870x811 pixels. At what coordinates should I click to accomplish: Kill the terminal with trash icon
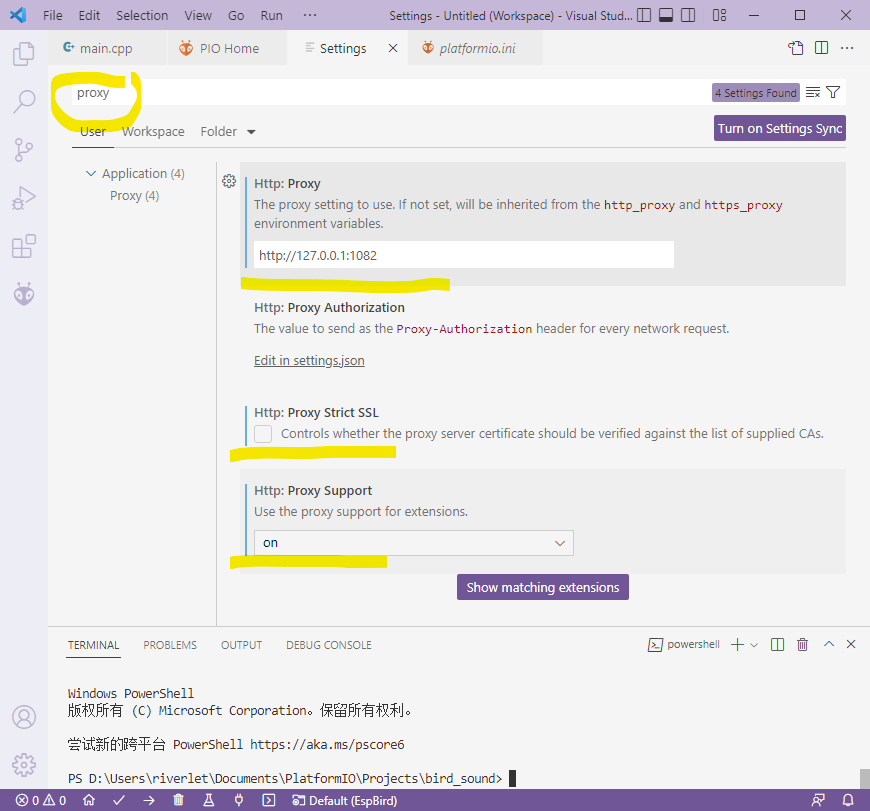(x=802, y=645)
